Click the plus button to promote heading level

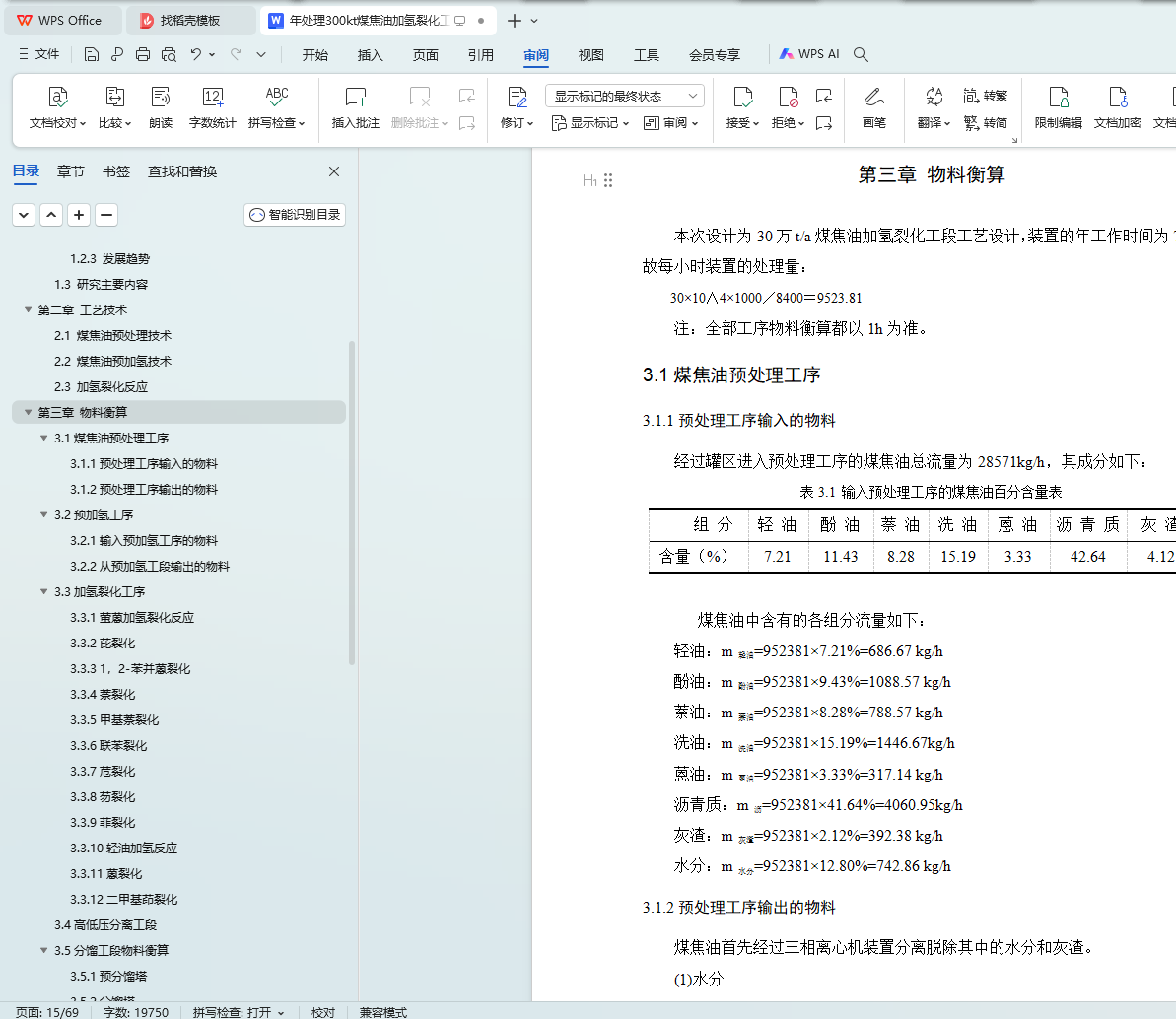pos(79,215)
